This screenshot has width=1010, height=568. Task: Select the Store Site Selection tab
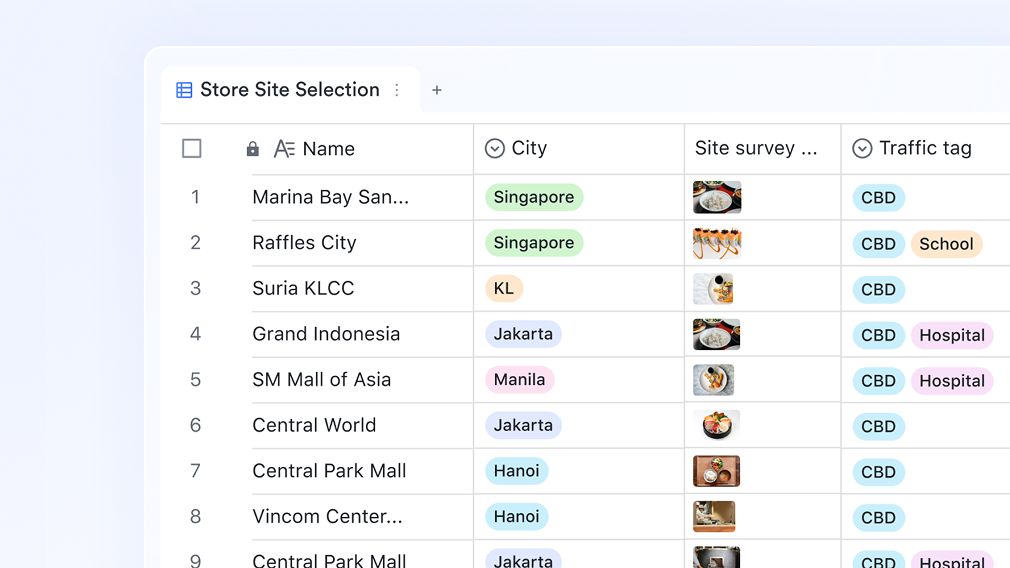(x=289, y=90)
